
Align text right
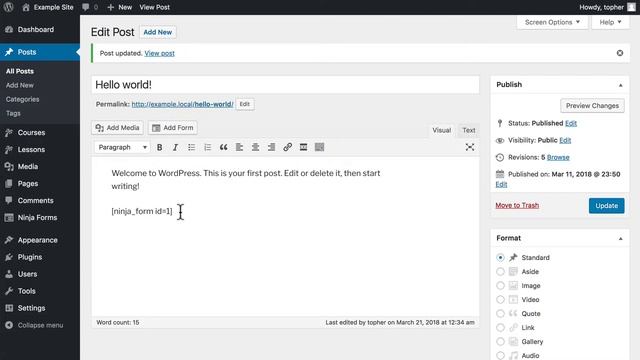click(271, 147)
